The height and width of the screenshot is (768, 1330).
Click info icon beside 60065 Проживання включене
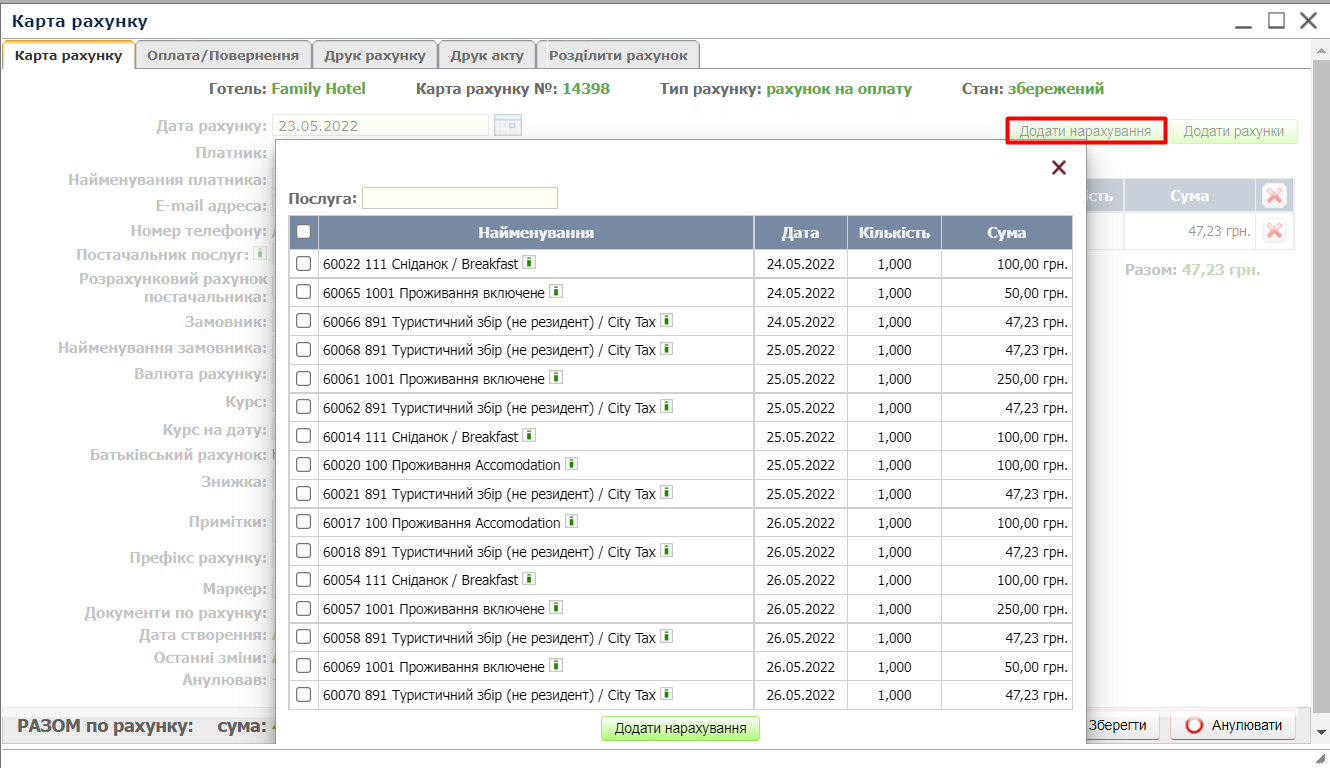tap(556, 292)
